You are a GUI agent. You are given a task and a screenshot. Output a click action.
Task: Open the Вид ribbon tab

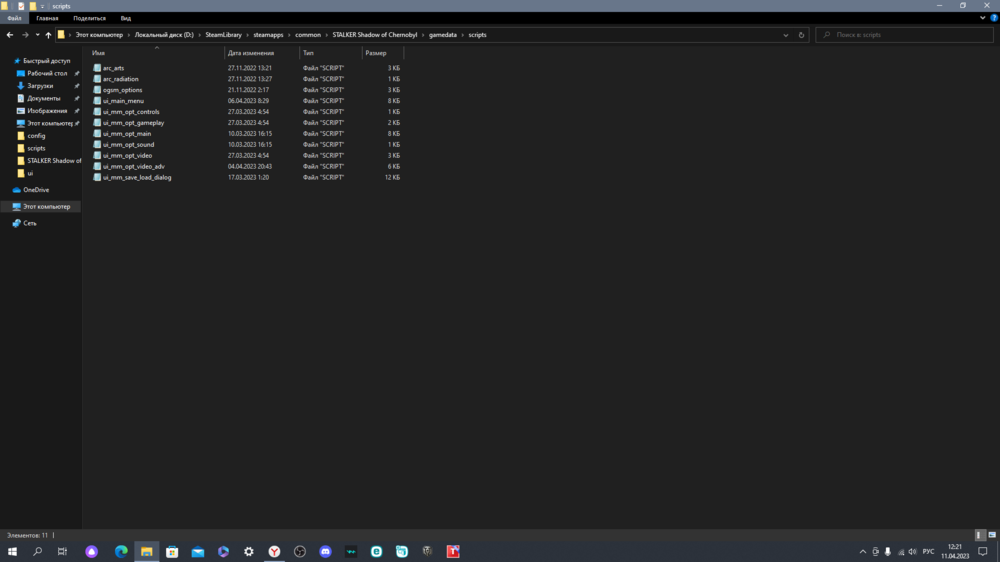[x=125, y=18]
